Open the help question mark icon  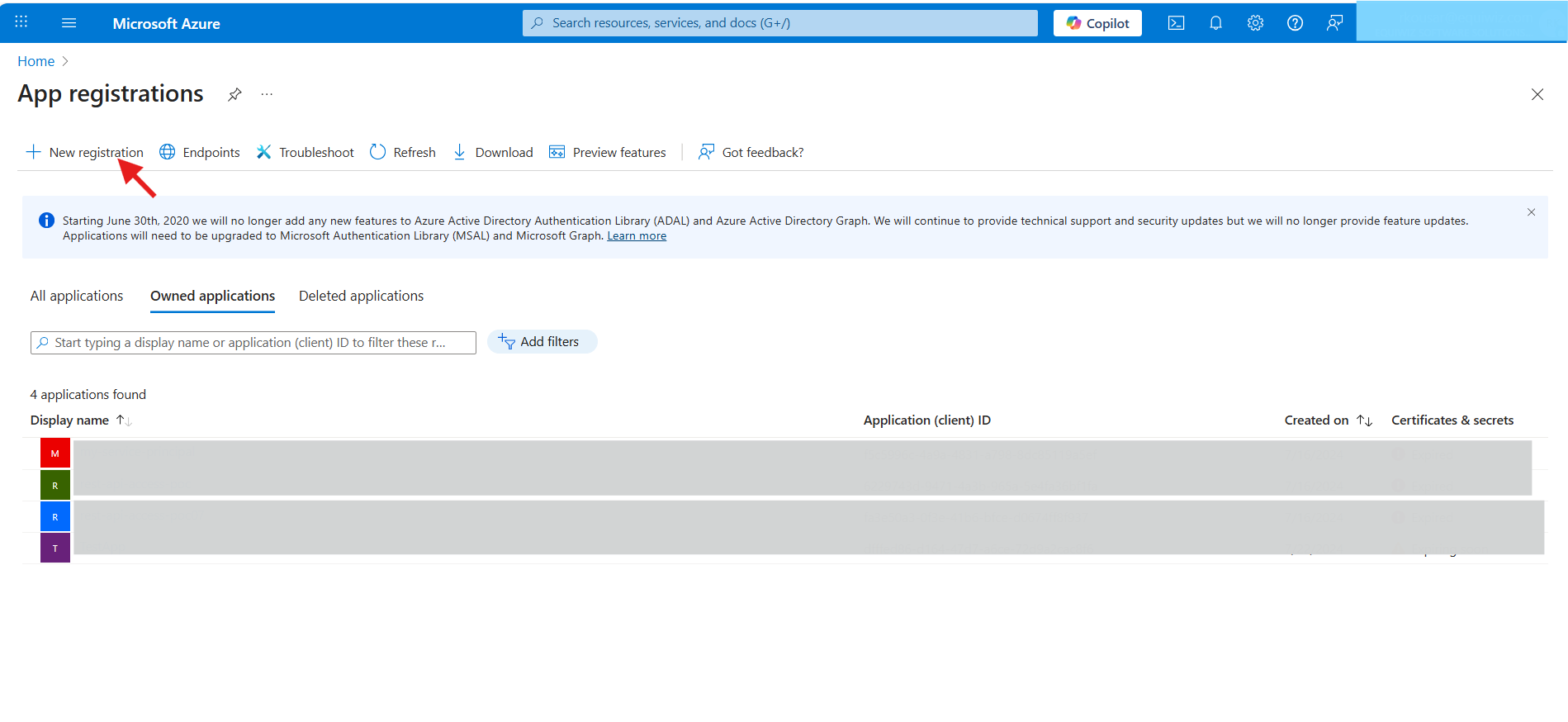[x=1295, y=23]
